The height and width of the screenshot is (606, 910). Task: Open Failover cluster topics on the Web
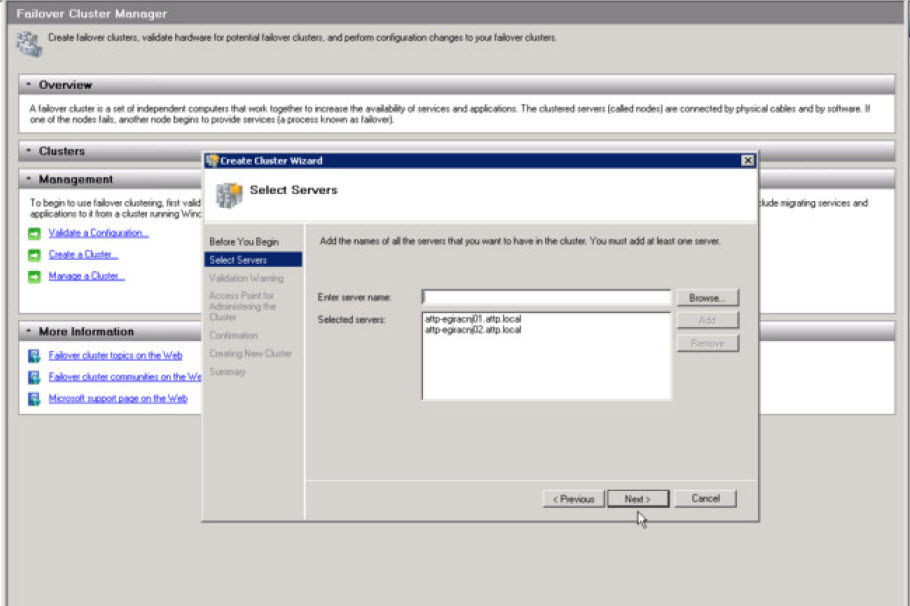click(115, 355)
